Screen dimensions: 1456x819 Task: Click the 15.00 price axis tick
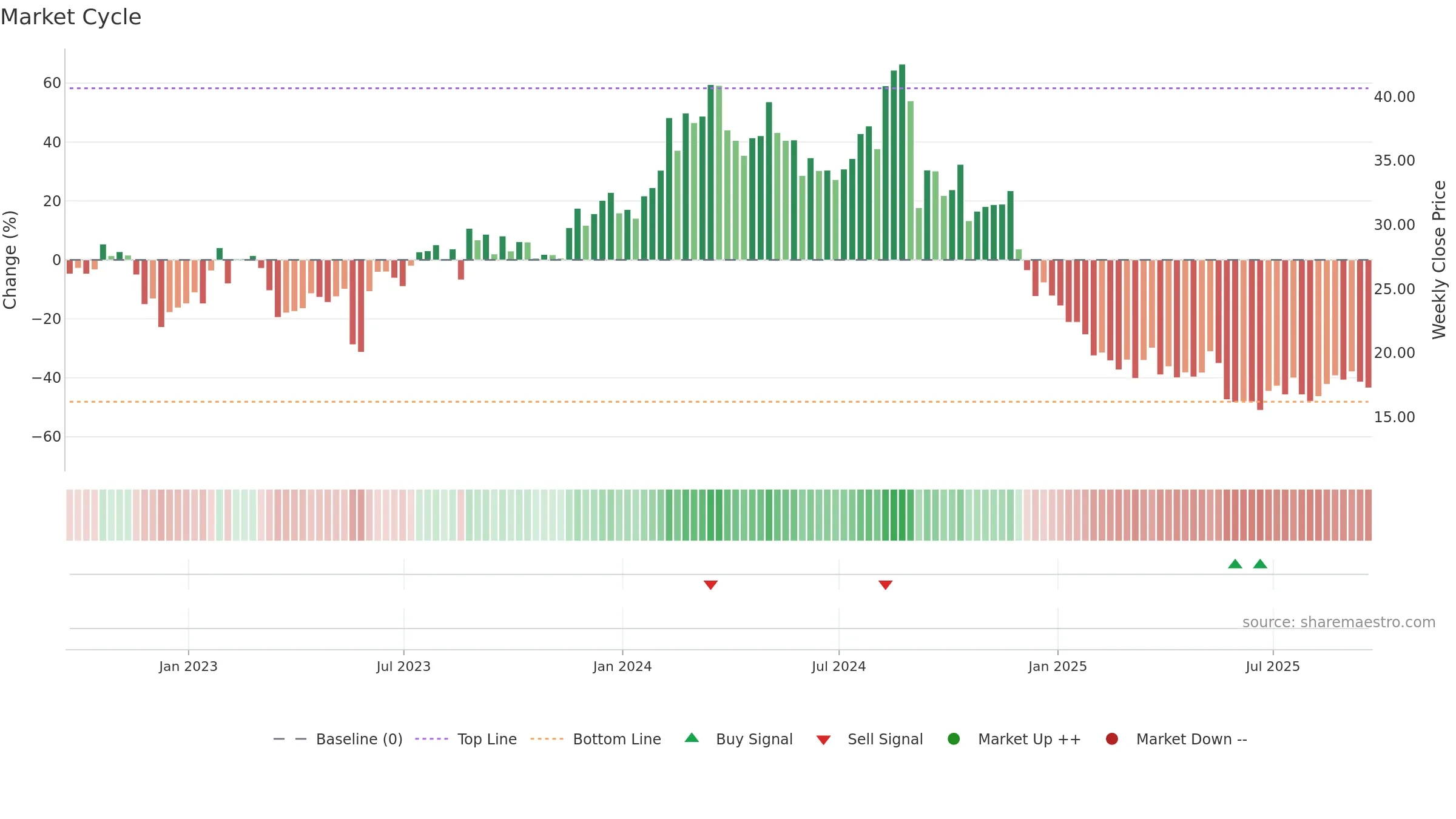(1395, 417)
